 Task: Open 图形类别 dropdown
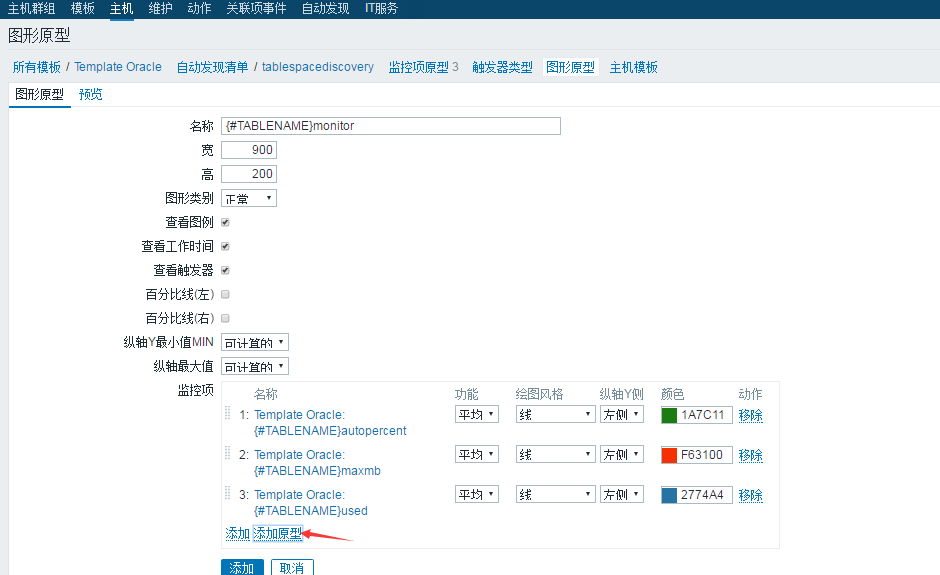click(x=249, y=198)
